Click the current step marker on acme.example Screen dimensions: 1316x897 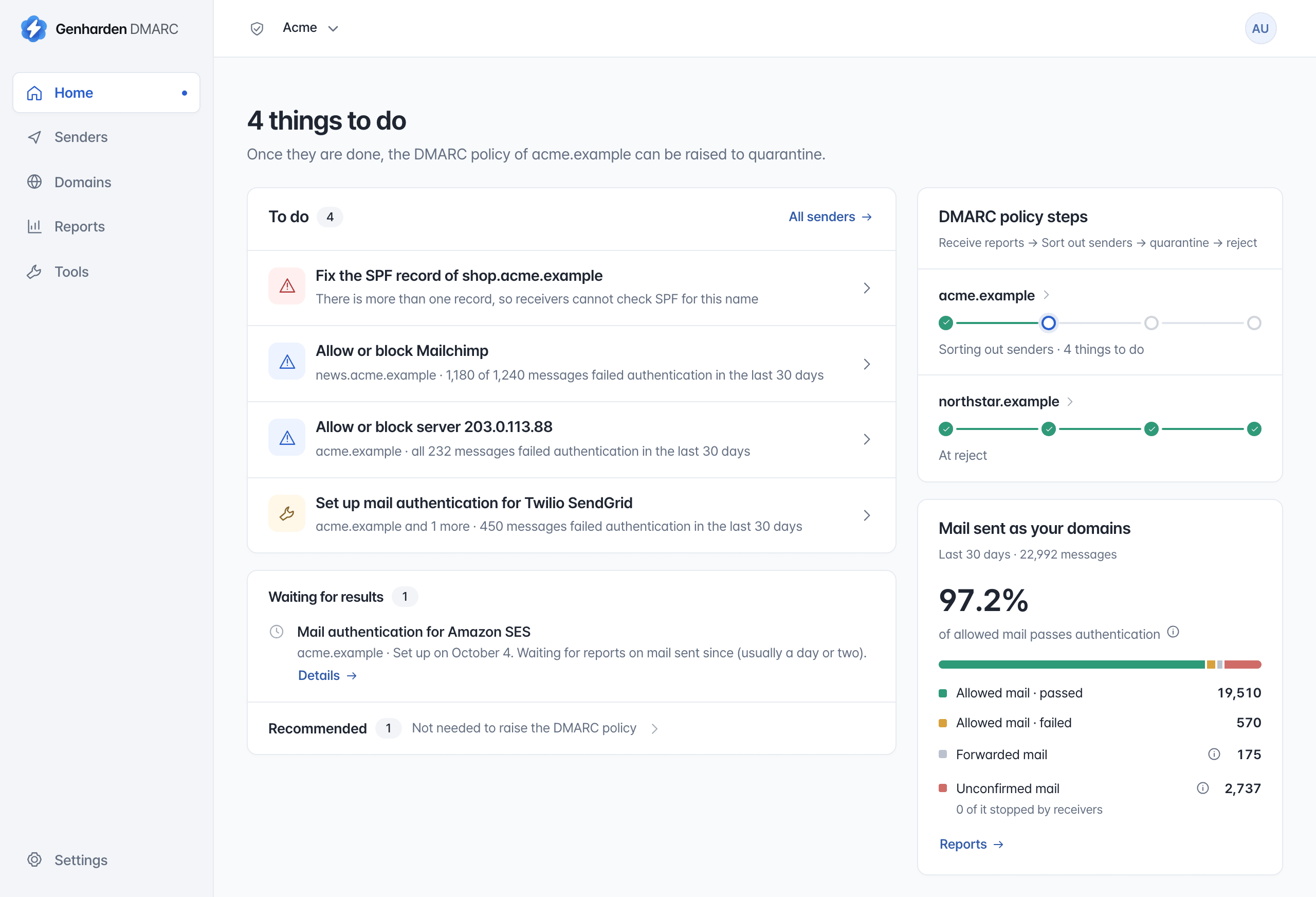click(1048, 323)
